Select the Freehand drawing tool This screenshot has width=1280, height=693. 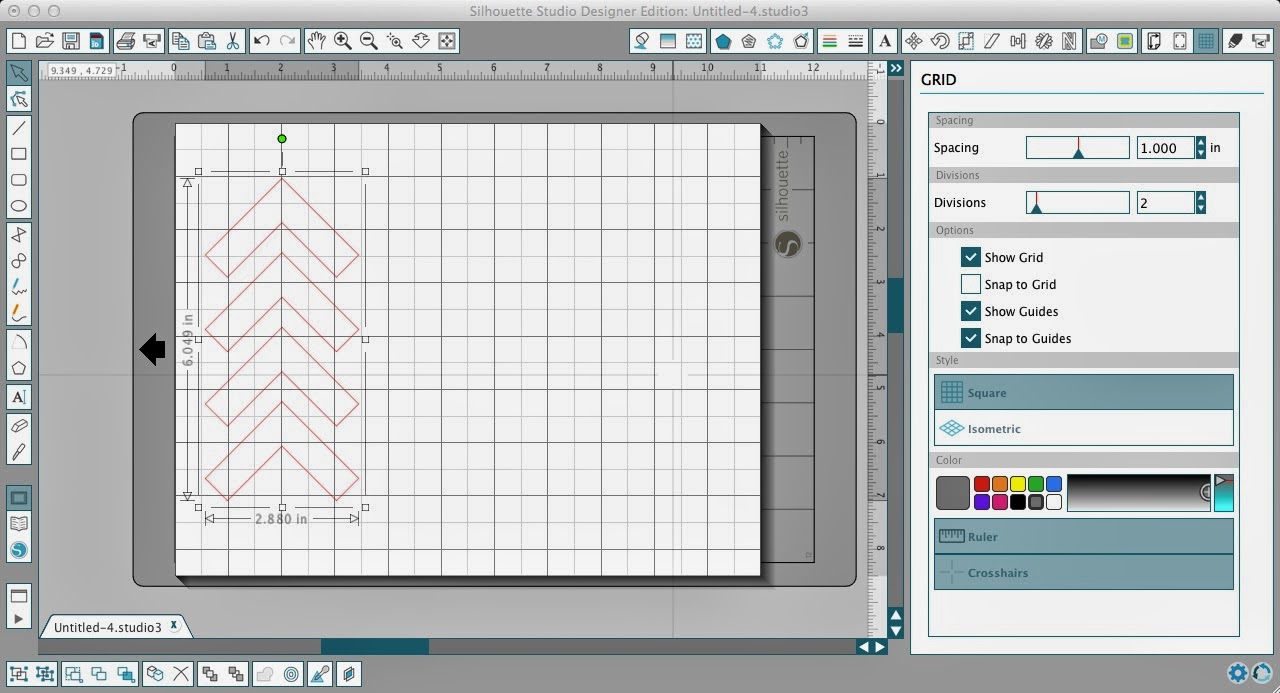(x=18, y=286)
